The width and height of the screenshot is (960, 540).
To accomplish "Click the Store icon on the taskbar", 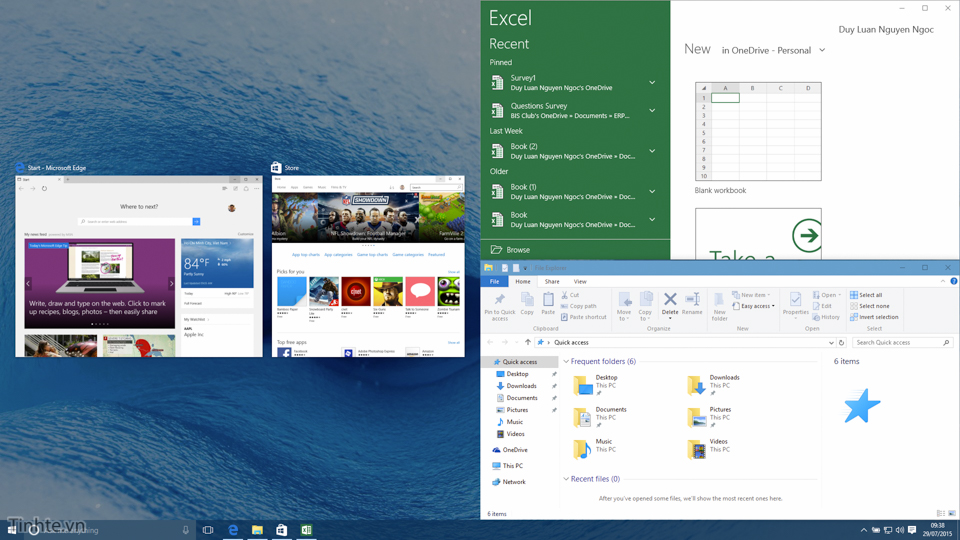I will pos(282,530).
